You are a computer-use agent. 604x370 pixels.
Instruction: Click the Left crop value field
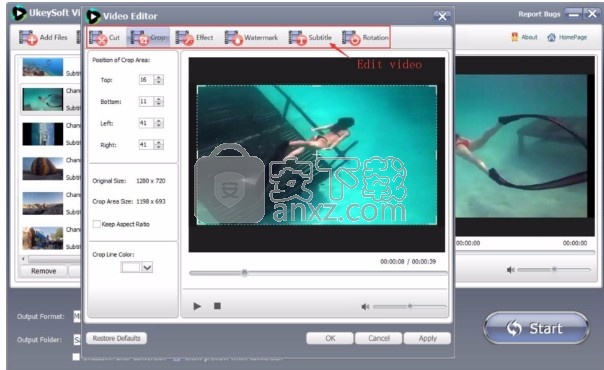coord(146,123)
